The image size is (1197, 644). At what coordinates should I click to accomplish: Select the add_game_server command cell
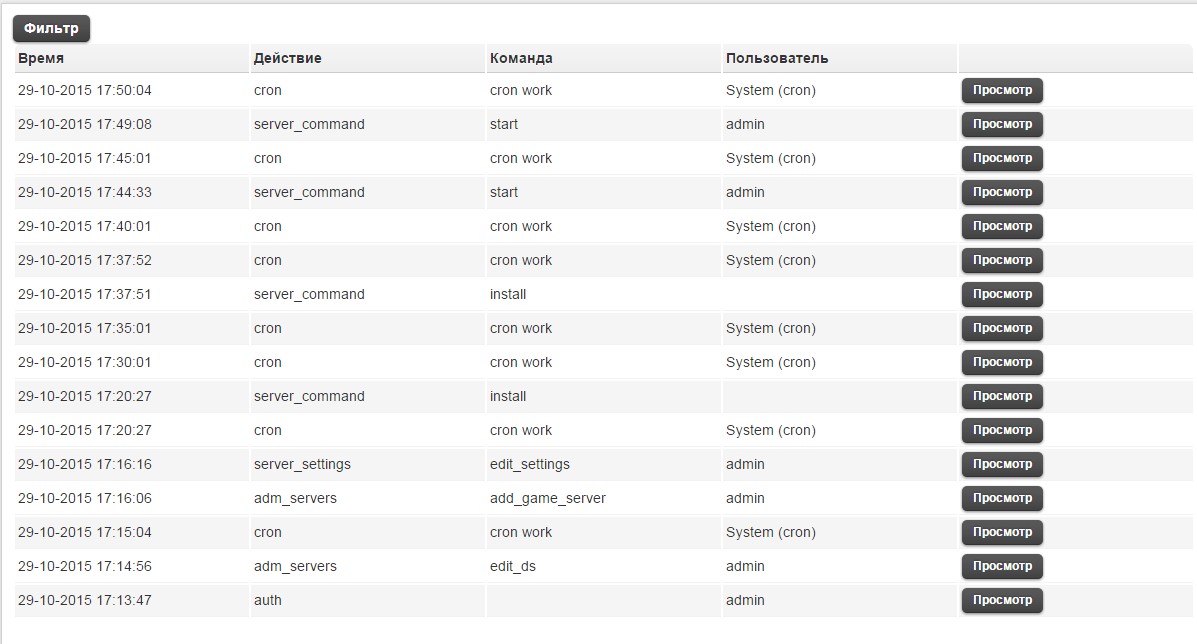click(548, 498)
